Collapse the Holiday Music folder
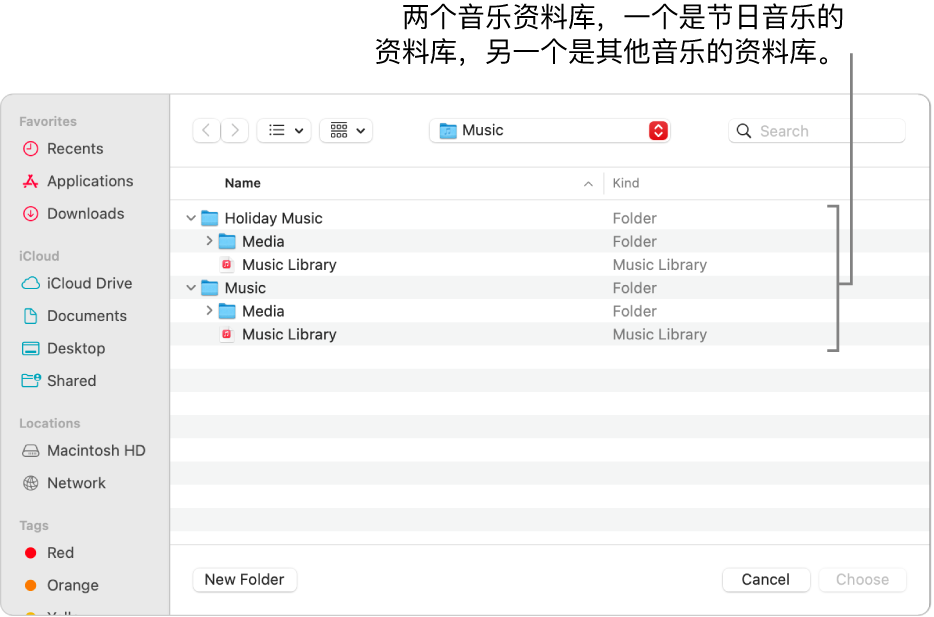Image resolution: width=934 pixels, height=617 pixels. click(190, 217)
